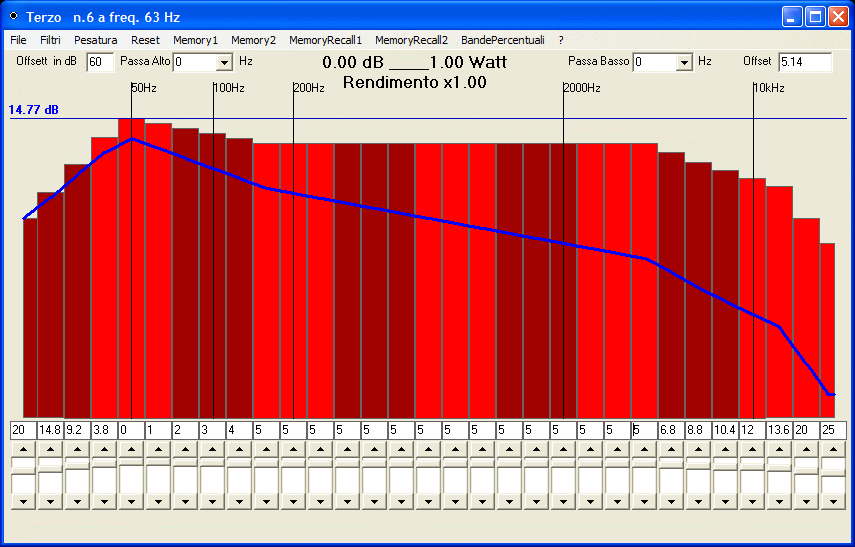Viewport: 855px width, 547px height.
Task: Click down arrow of the 10.4 band
Action: [725, 502]
